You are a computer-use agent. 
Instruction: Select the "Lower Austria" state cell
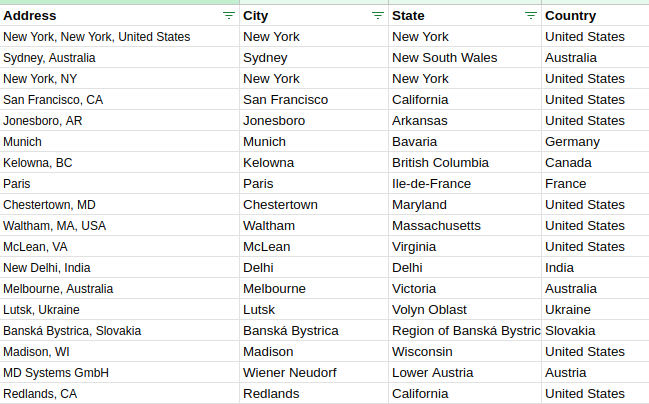(x=433, y=373)
